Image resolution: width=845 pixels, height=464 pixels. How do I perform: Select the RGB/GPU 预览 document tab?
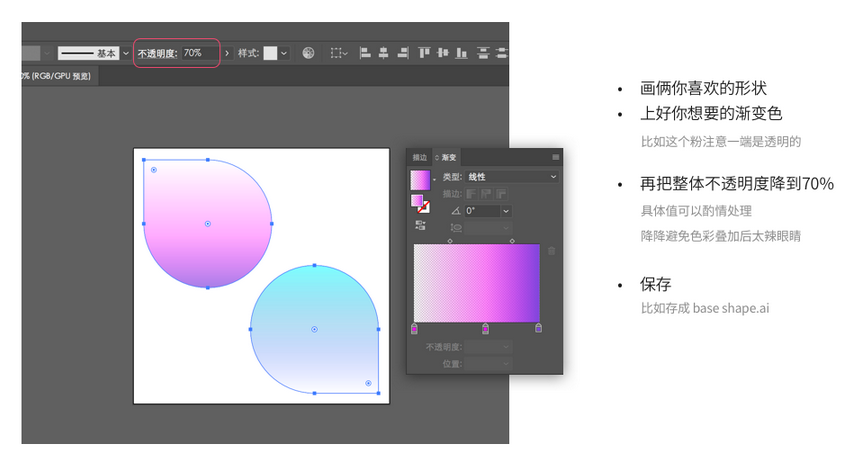pyautogui.click(x=56, y=76)
